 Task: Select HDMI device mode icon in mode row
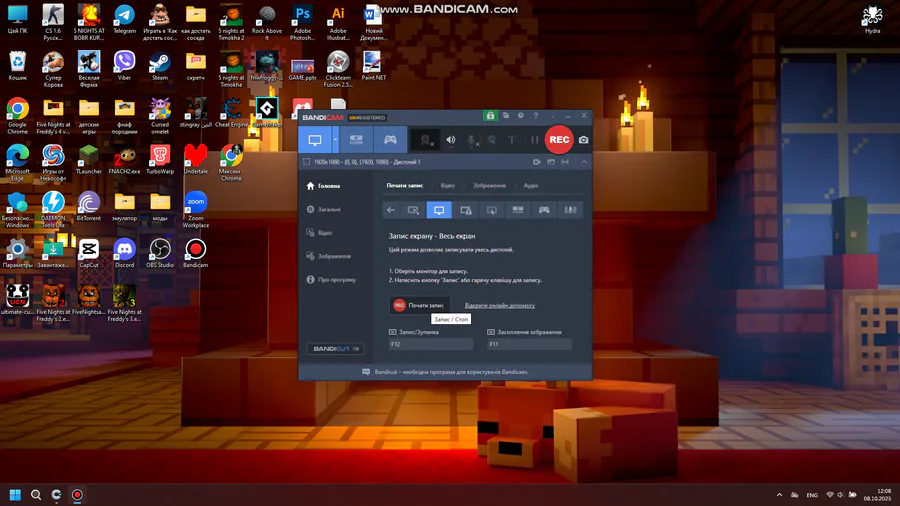(518, 210)
